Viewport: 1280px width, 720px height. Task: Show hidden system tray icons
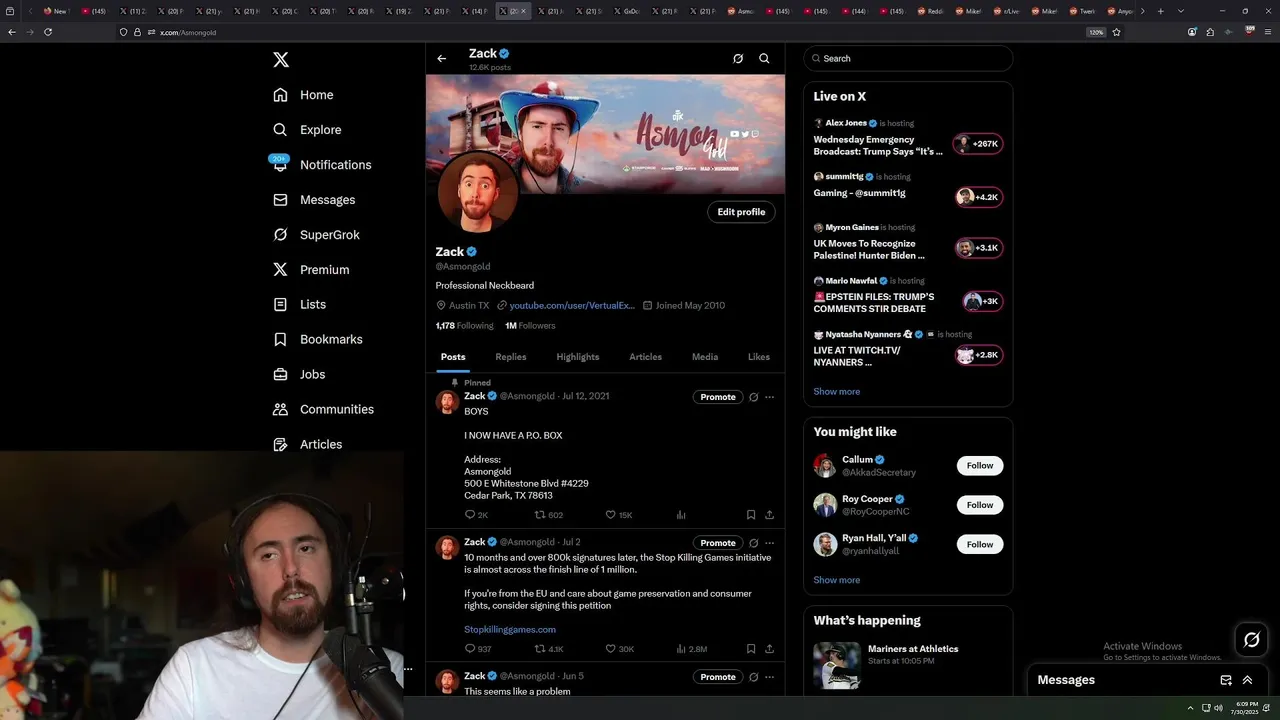pos(1190,708)
